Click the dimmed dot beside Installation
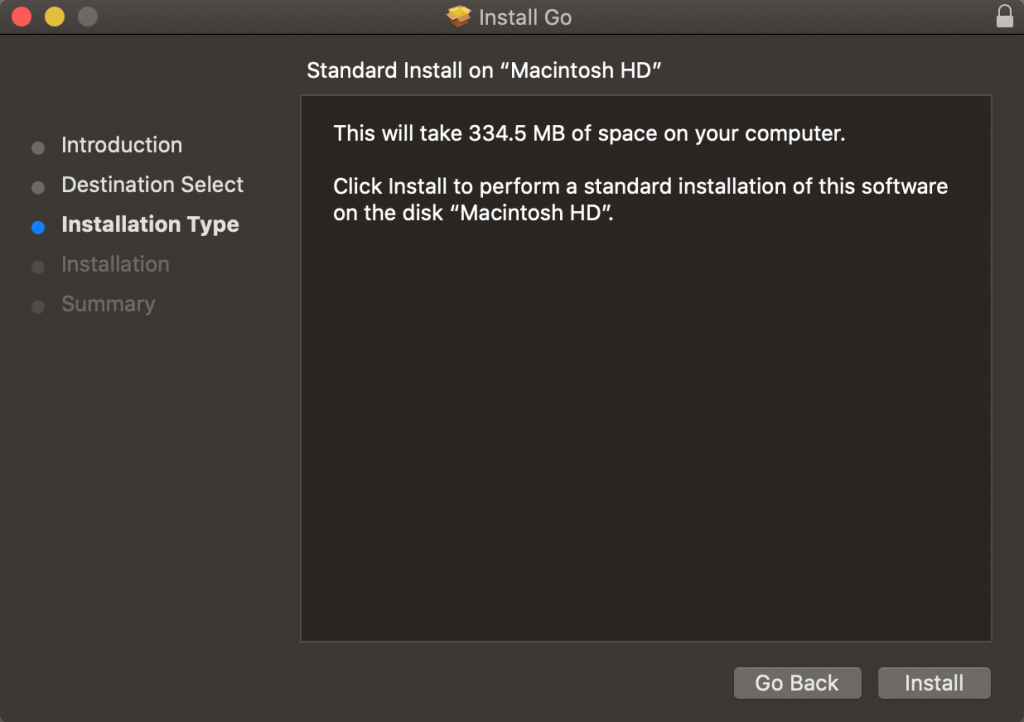This screenshot has width=1024, height=722. (37, 266)
